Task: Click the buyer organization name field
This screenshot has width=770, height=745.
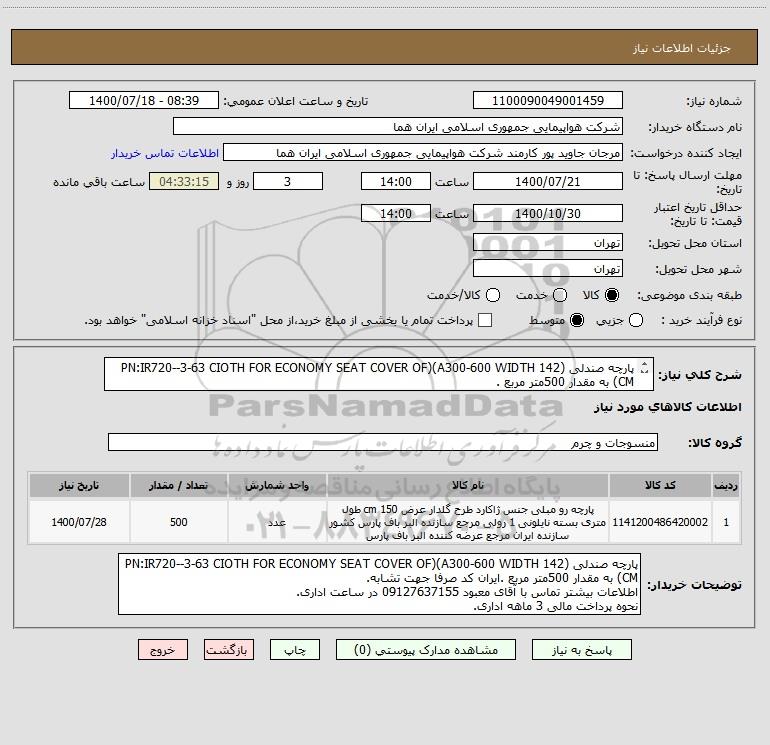Action: coord(398,126)
